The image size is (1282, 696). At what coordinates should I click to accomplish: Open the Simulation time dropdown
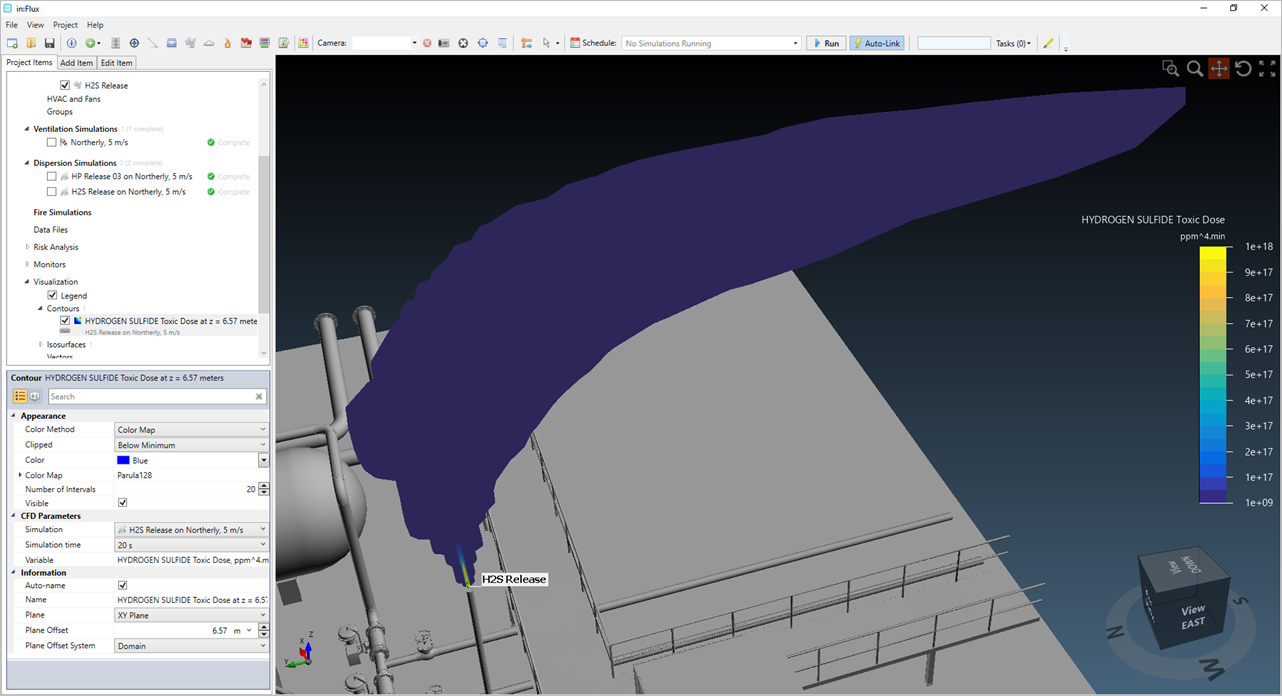click(x=191, y=545)
